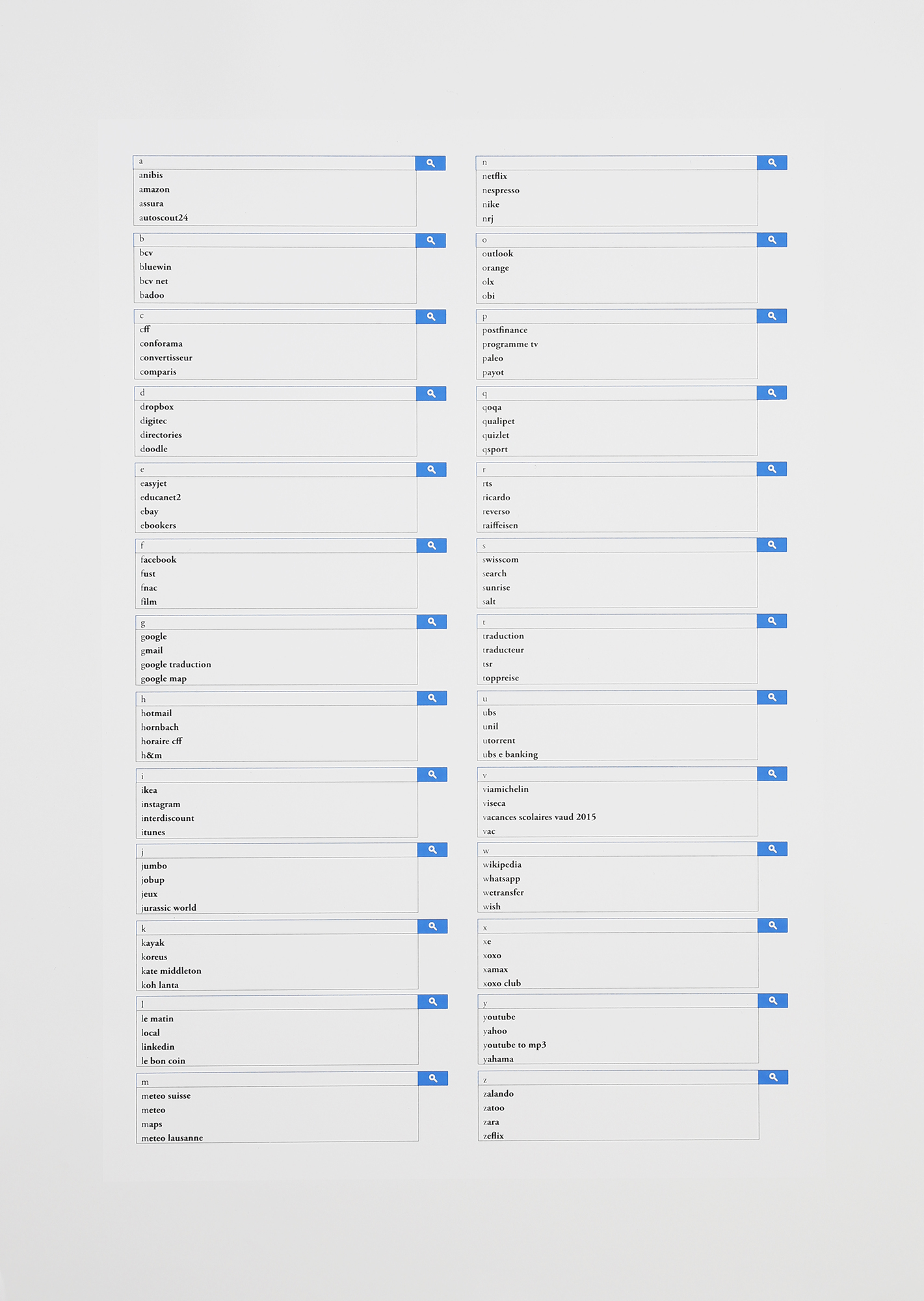
Task: Click the 'kate middleton' suggestion
Action: pyautogui.click(x=172, y=971)
